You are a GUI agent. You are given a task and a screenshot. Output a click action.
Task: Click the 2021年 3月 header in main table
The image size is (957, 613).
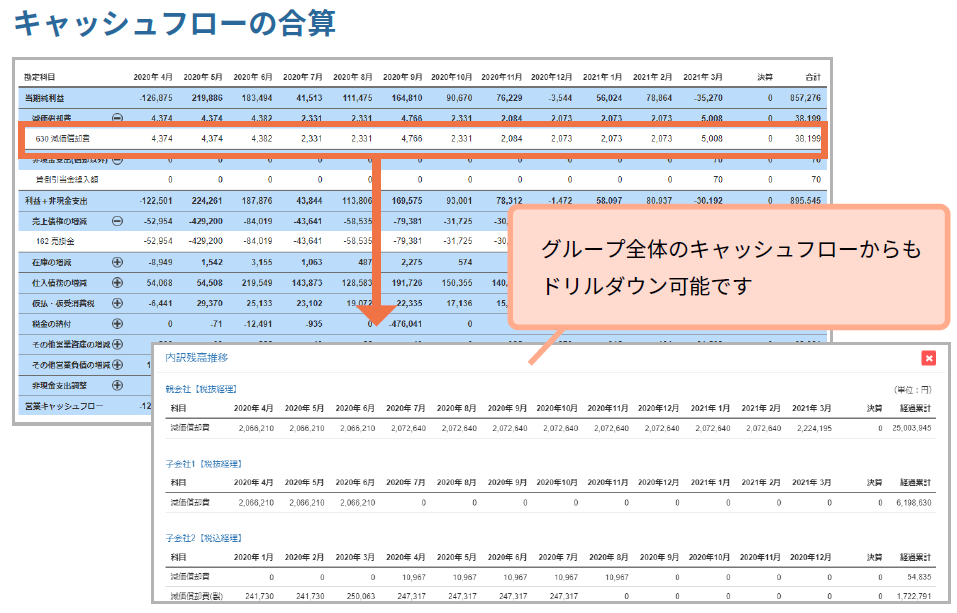[x=702, y=77]
